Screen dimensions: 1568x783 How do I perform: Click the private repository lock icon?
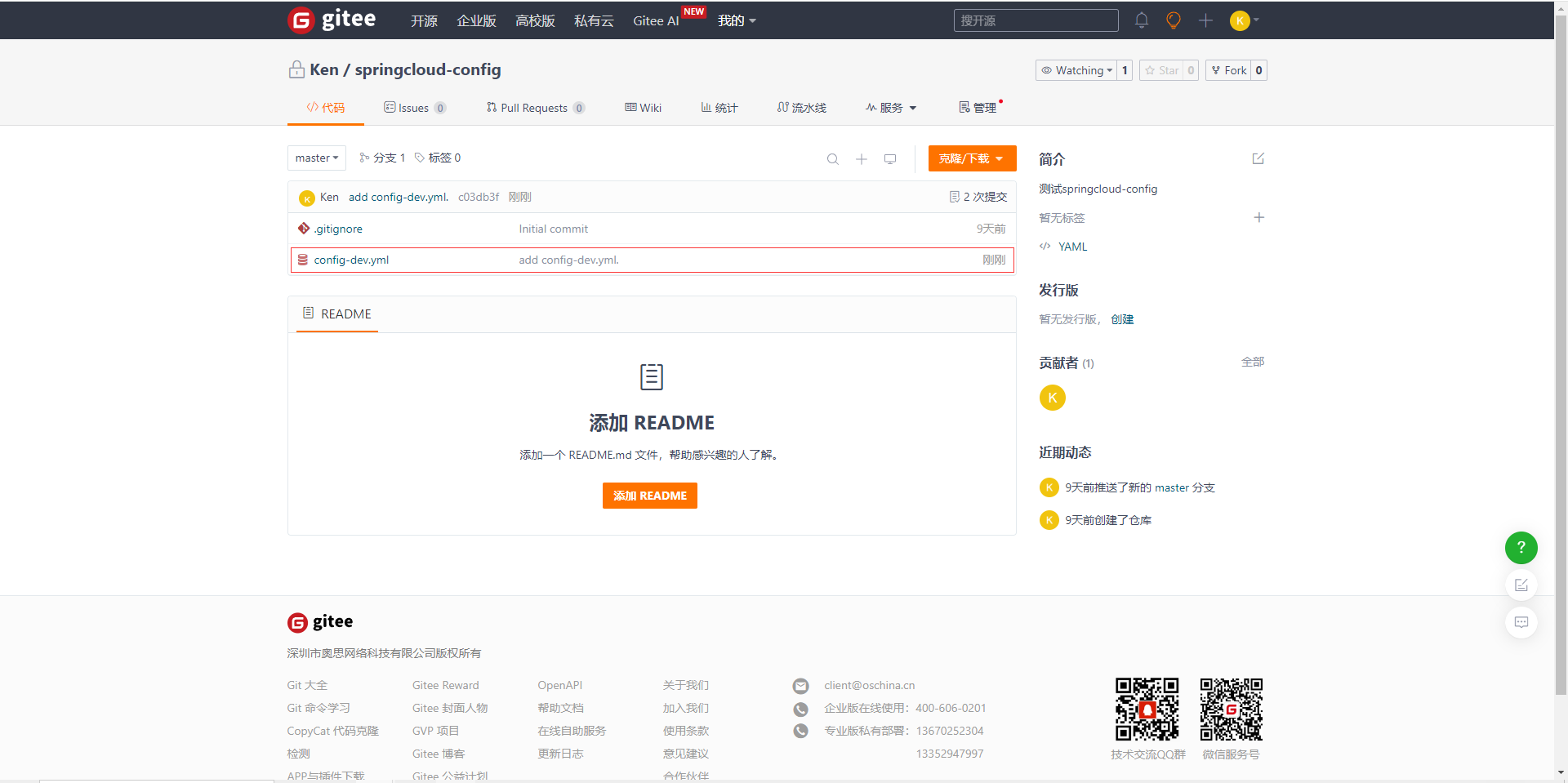296,70
